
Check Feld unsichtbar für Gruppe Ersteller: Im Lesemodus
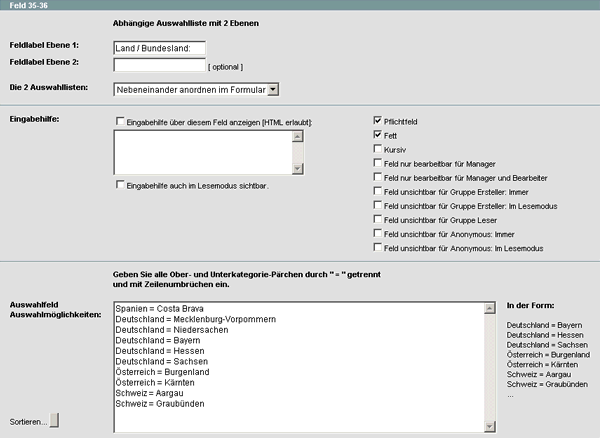tap(378, 205)
